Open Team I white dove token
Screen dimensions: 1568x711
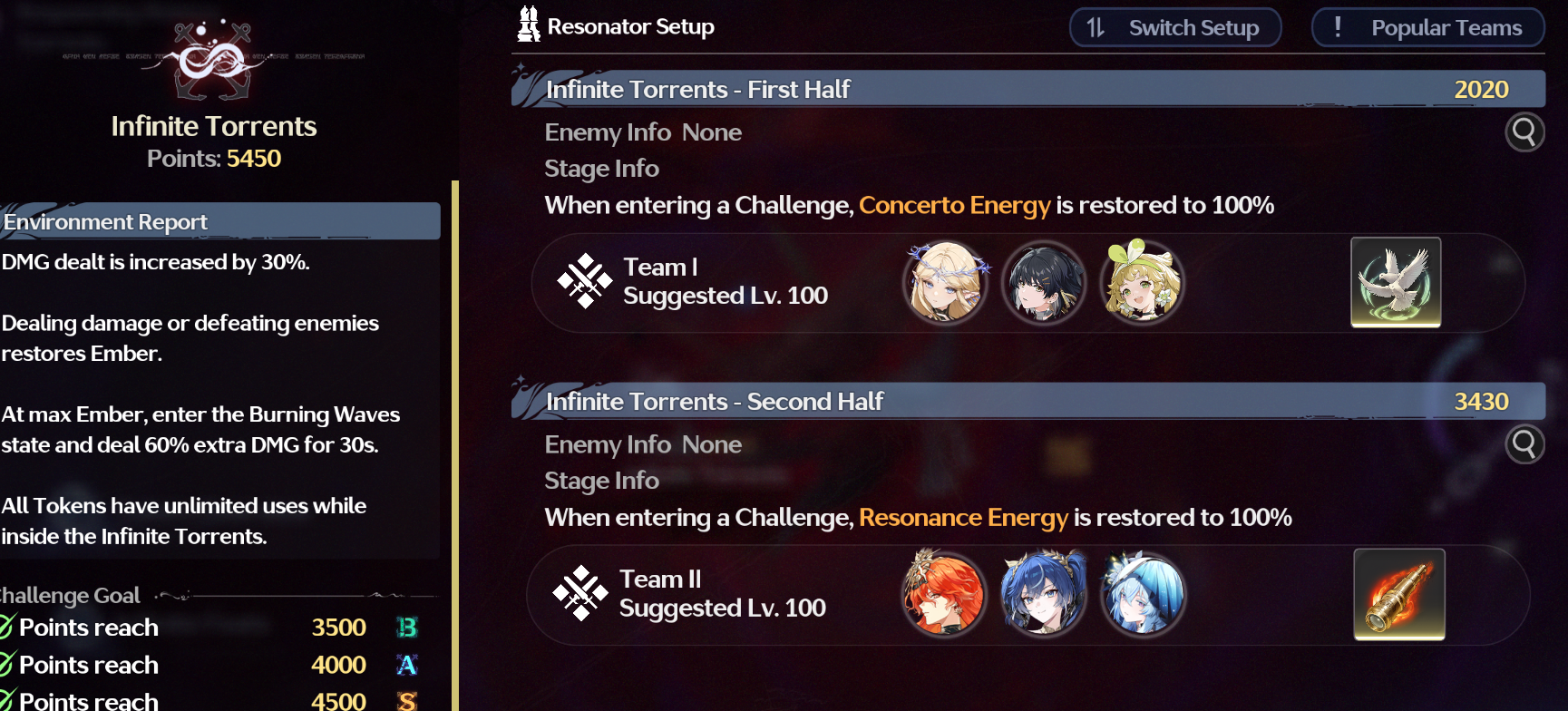[1396, 282]
